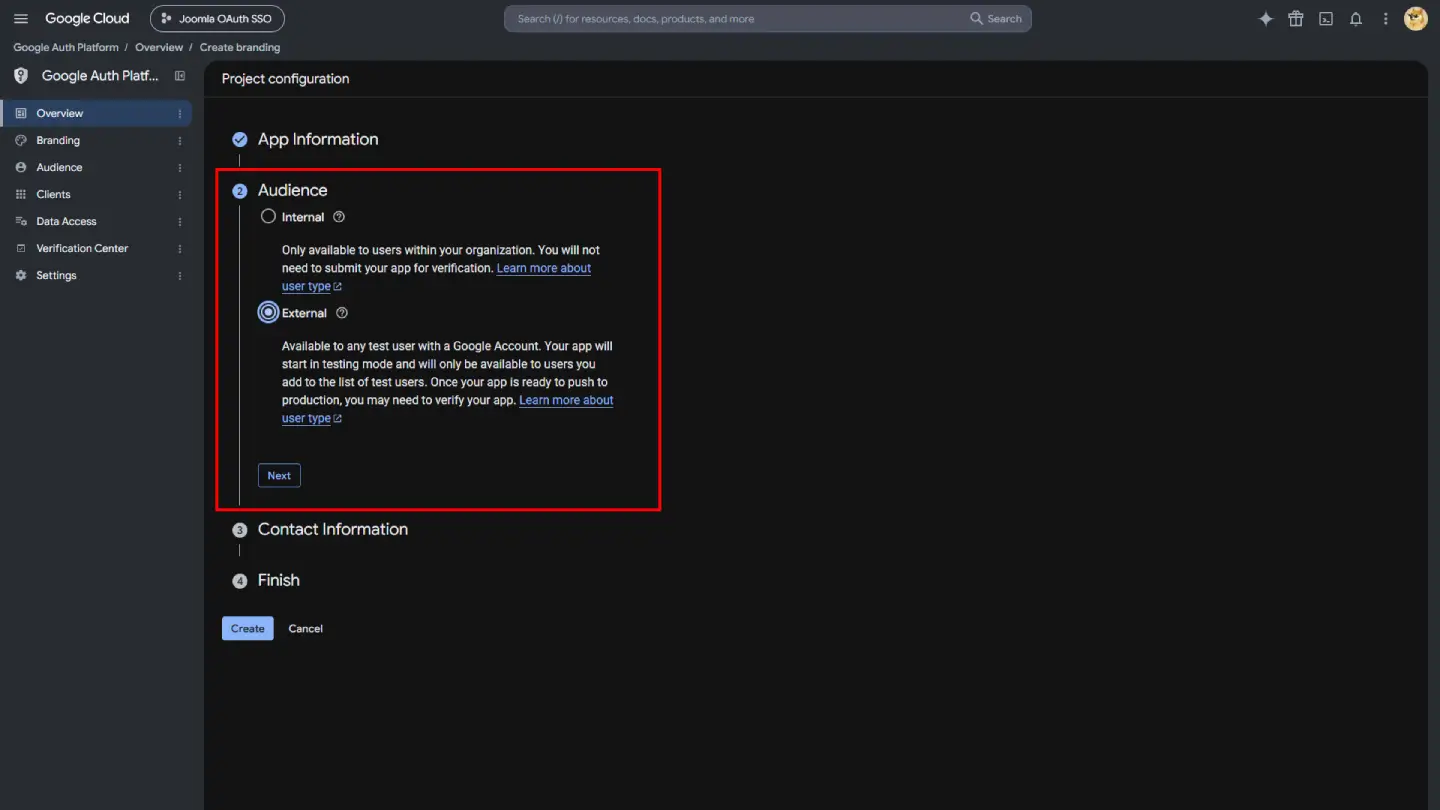This screenshot has width=1440, height=810.
Task: Open the notifications bell
Action: [x=1356, y=19]
